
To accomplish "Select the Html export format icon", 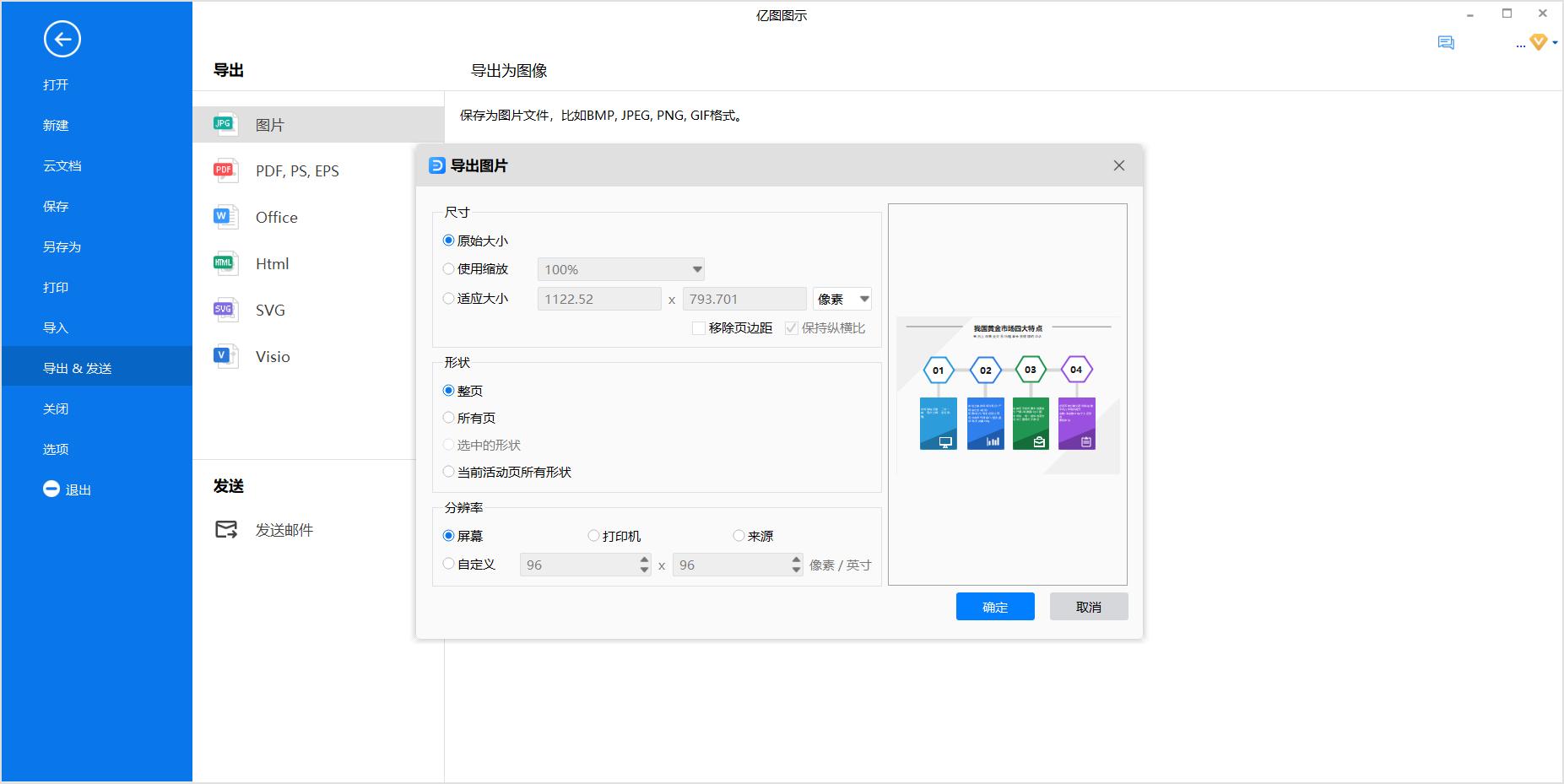I will (x=224, y=262).
